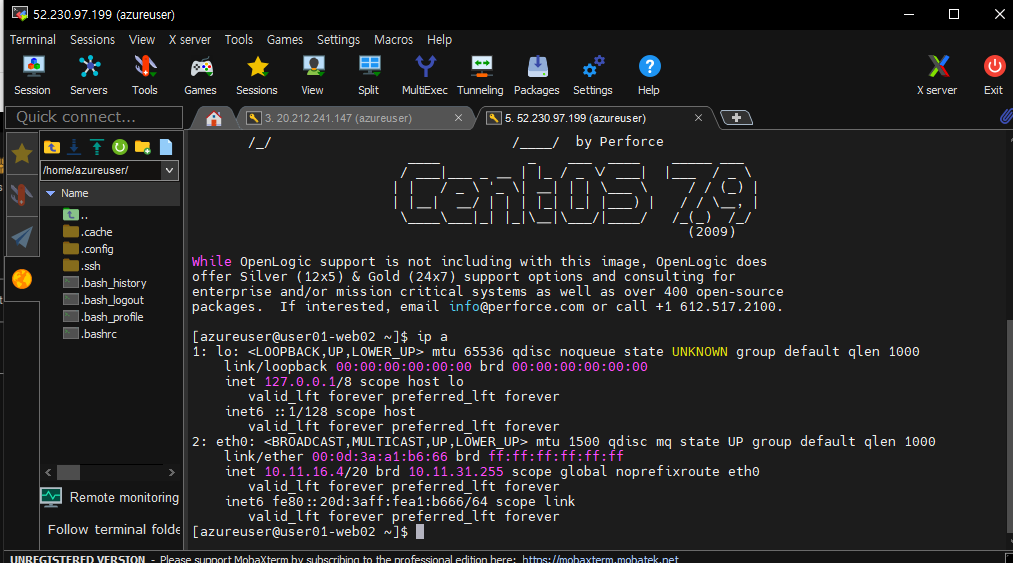1013x563 pixels.
Task: Select the .bash_history file
Action: (x=104, y=282)
